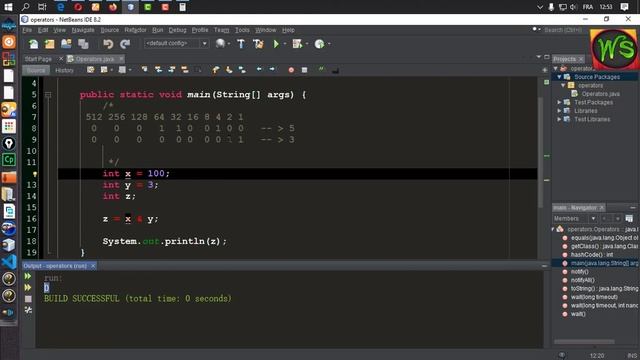Select Source Packages in the Projects tree
Image resolution: width=640 pixels, height=360 pixels.
[597, 77]
